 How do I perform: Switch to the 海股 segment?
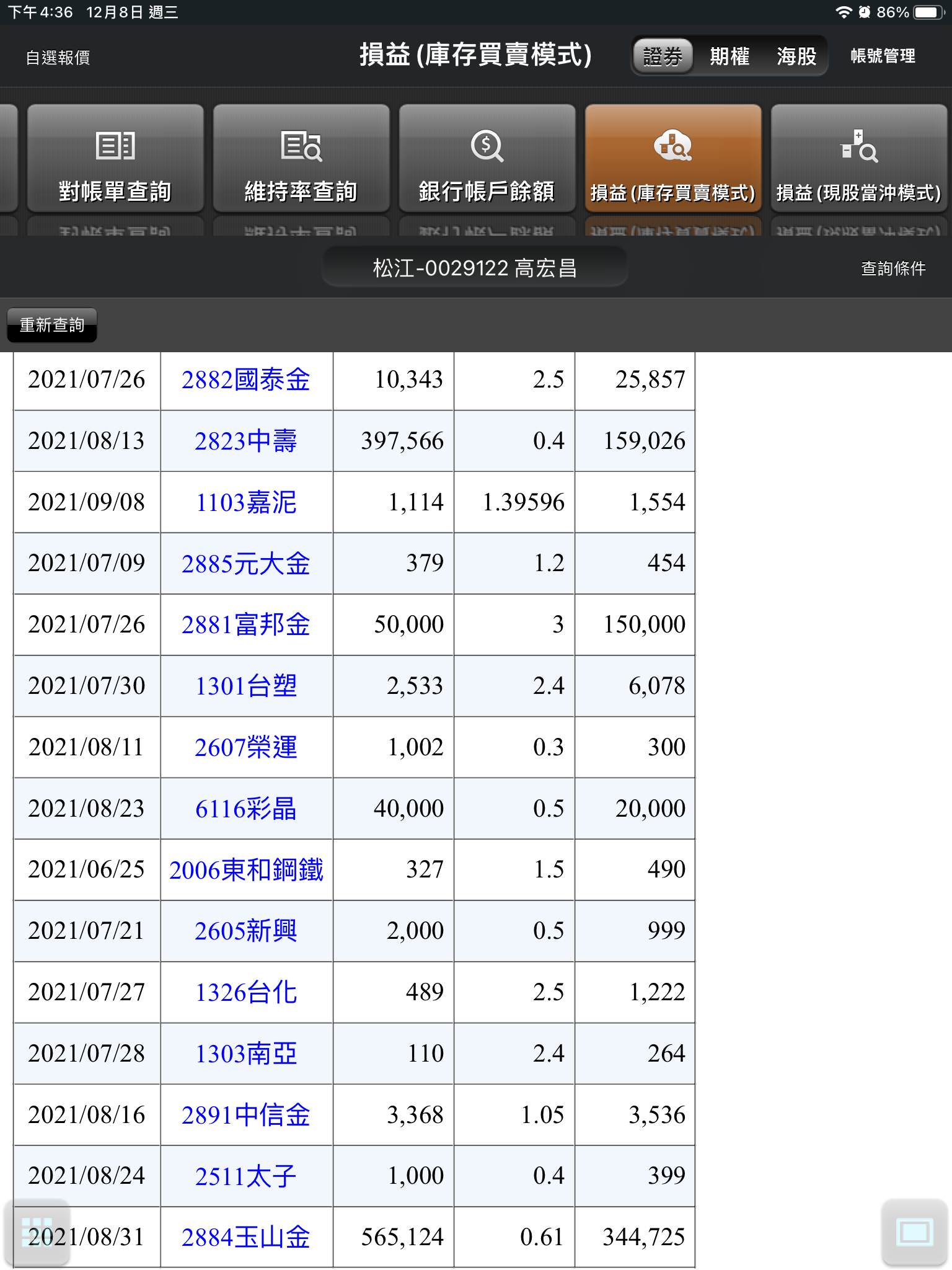click(796, 56)
